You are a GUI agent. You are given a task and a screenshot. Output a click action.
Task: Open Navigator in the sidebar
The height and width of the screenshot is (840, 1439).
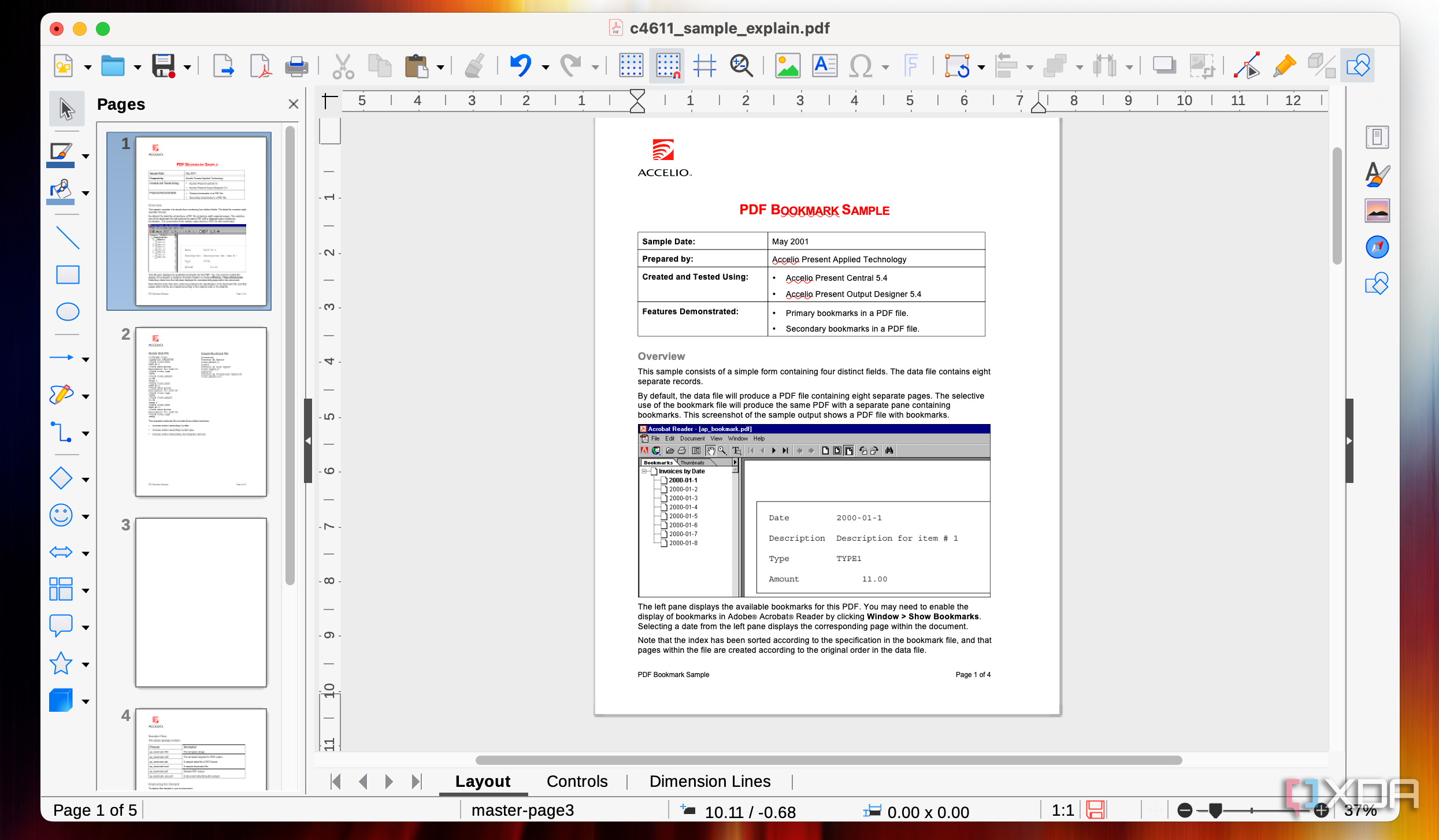click(1378, 247)
